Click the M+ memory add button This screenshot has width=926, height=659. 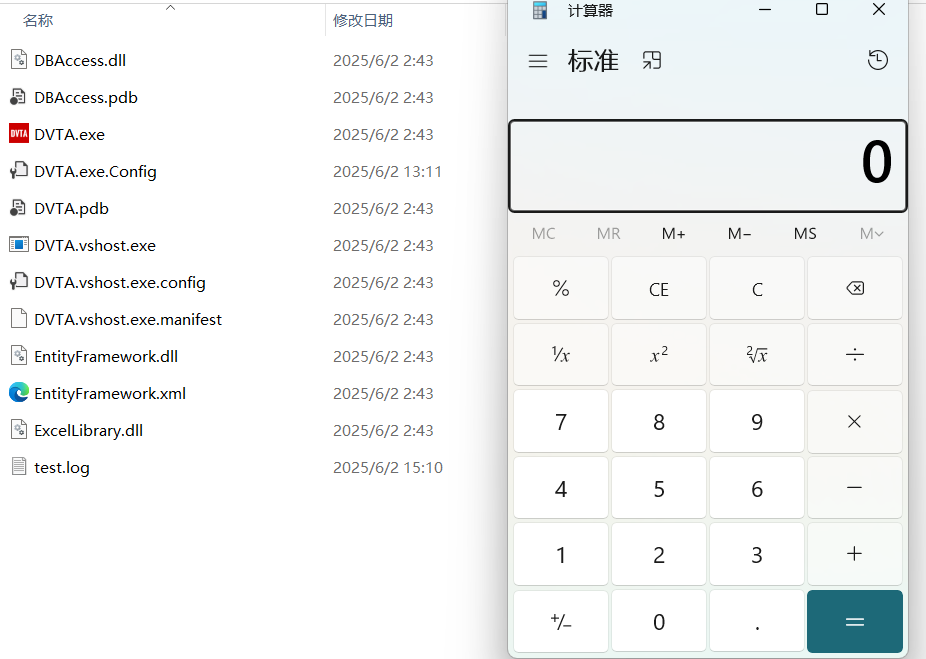tap(673, 234)
